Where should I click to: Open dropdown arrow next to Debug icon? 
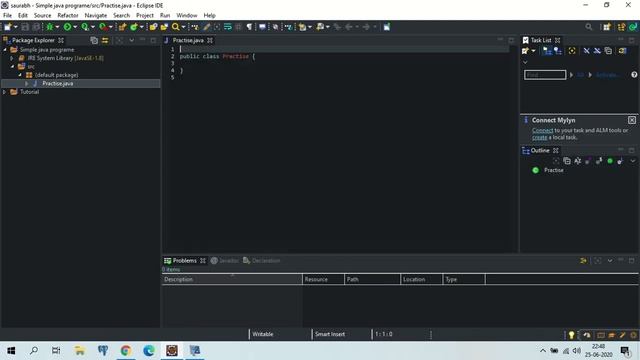click(57, 27)
